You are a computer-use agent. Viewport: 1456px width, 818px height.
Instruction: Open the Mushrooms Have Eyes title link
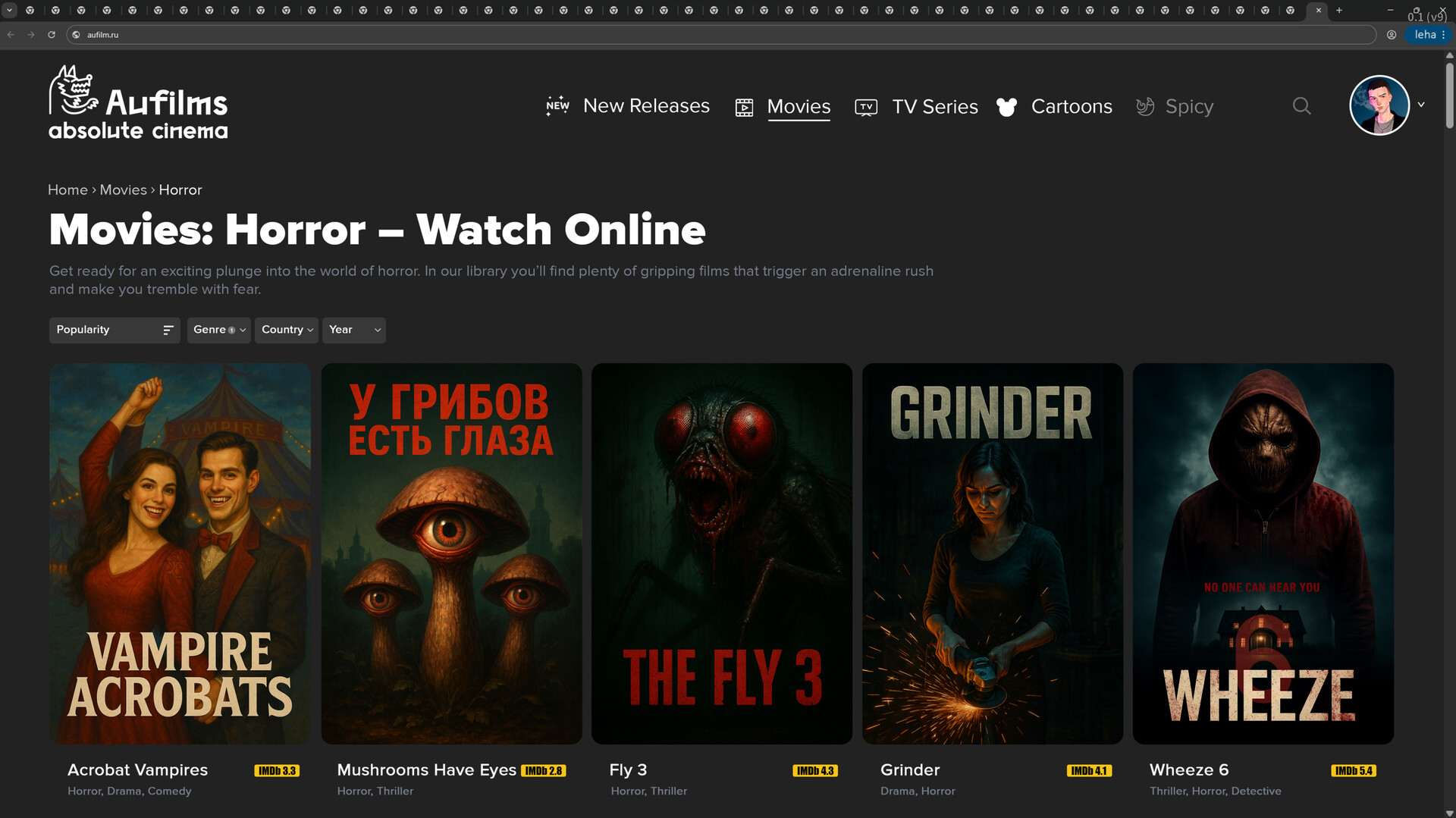pos(426,770)
